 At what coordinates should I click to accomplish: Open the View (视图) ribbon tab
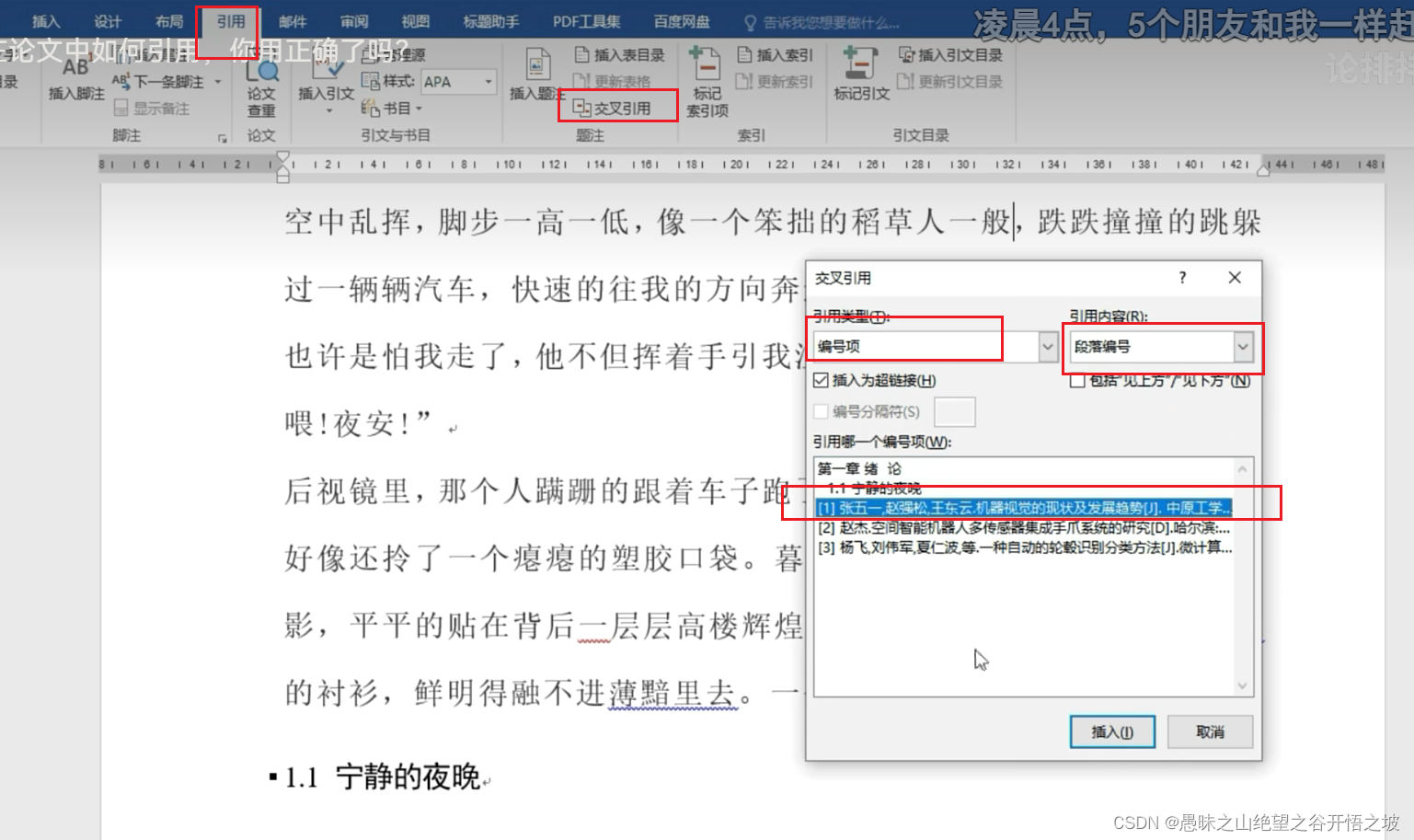pos(416,21)
